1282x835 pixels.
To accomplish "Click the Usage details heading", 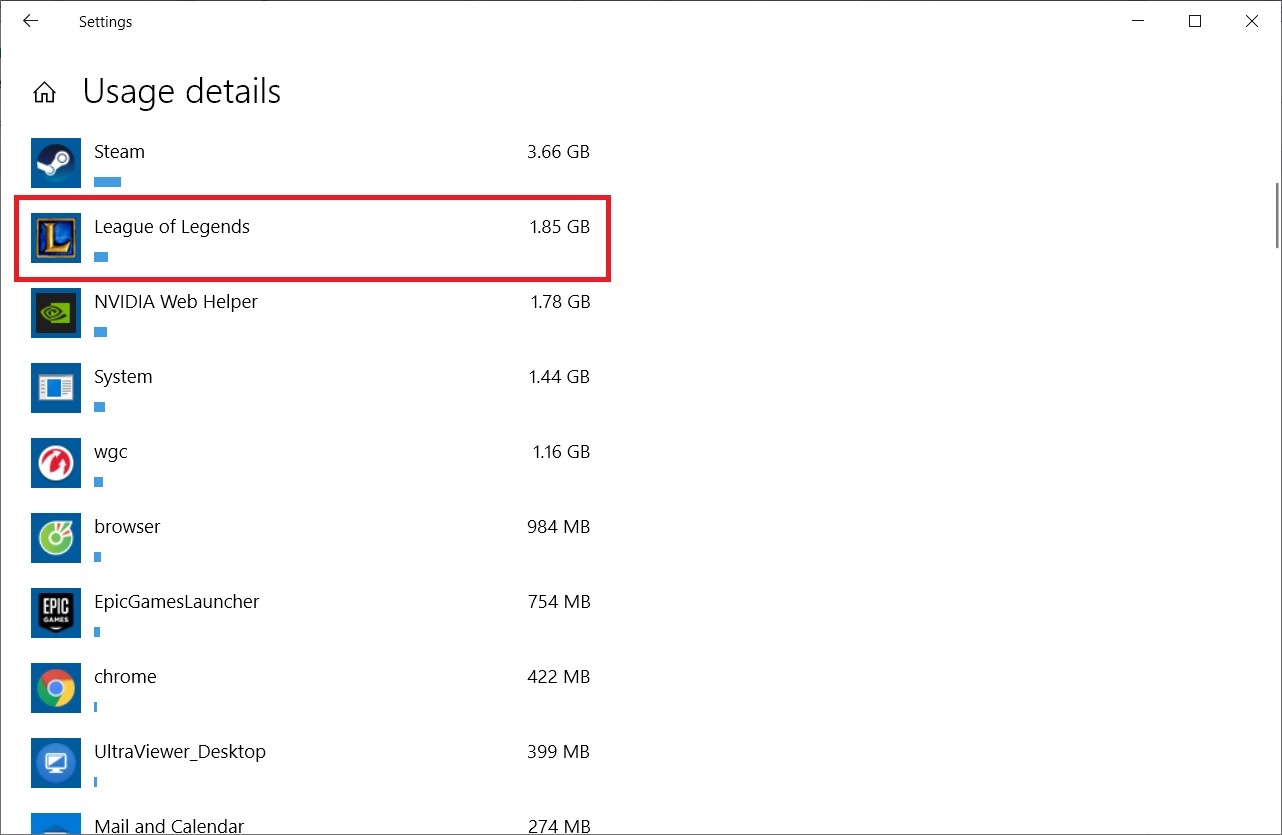I will pos(181,92).
